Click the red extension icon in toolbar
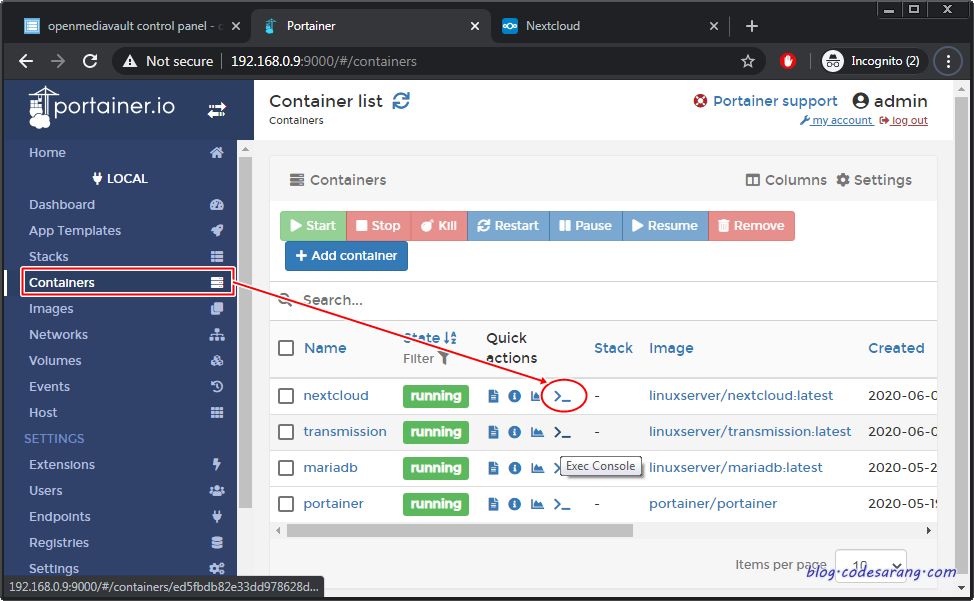Viewport: 974px width, 601px height. pyautogui.click(x=788, y=61)
